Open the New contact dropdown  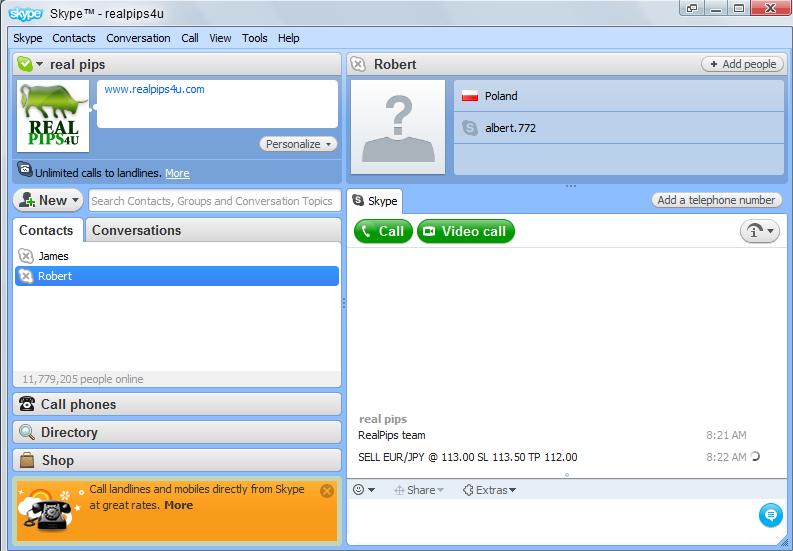click(49, 200)
